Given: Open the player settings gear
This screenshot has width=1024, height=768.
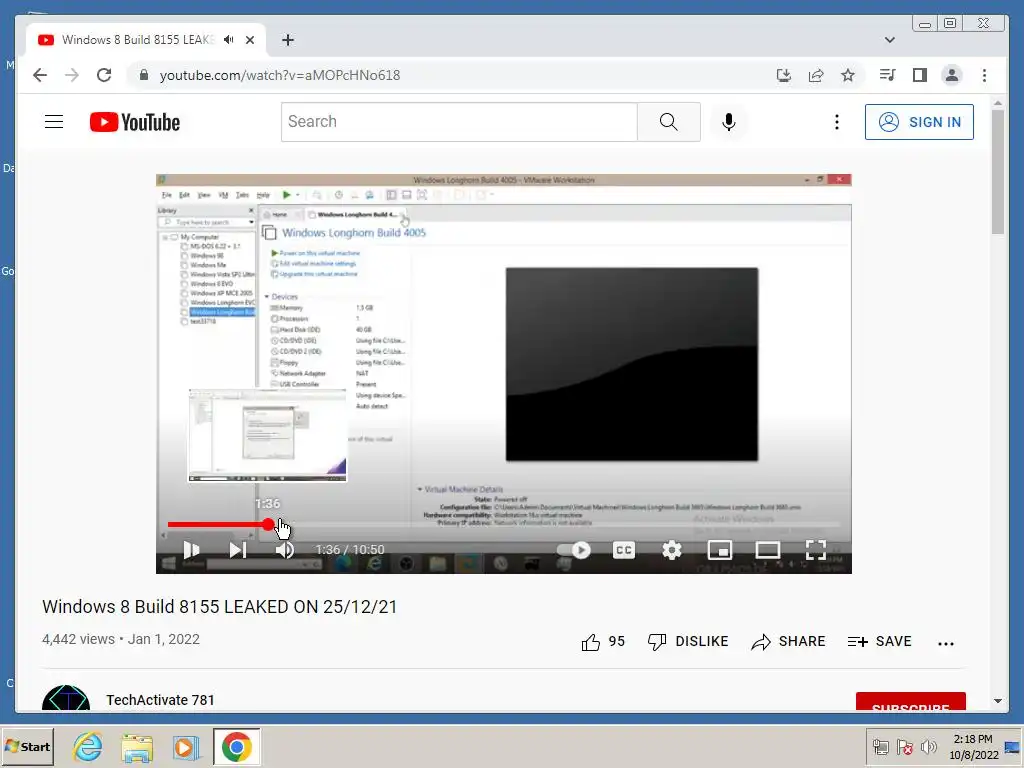Looking at the screenshot, I should [x=672, y=550].
